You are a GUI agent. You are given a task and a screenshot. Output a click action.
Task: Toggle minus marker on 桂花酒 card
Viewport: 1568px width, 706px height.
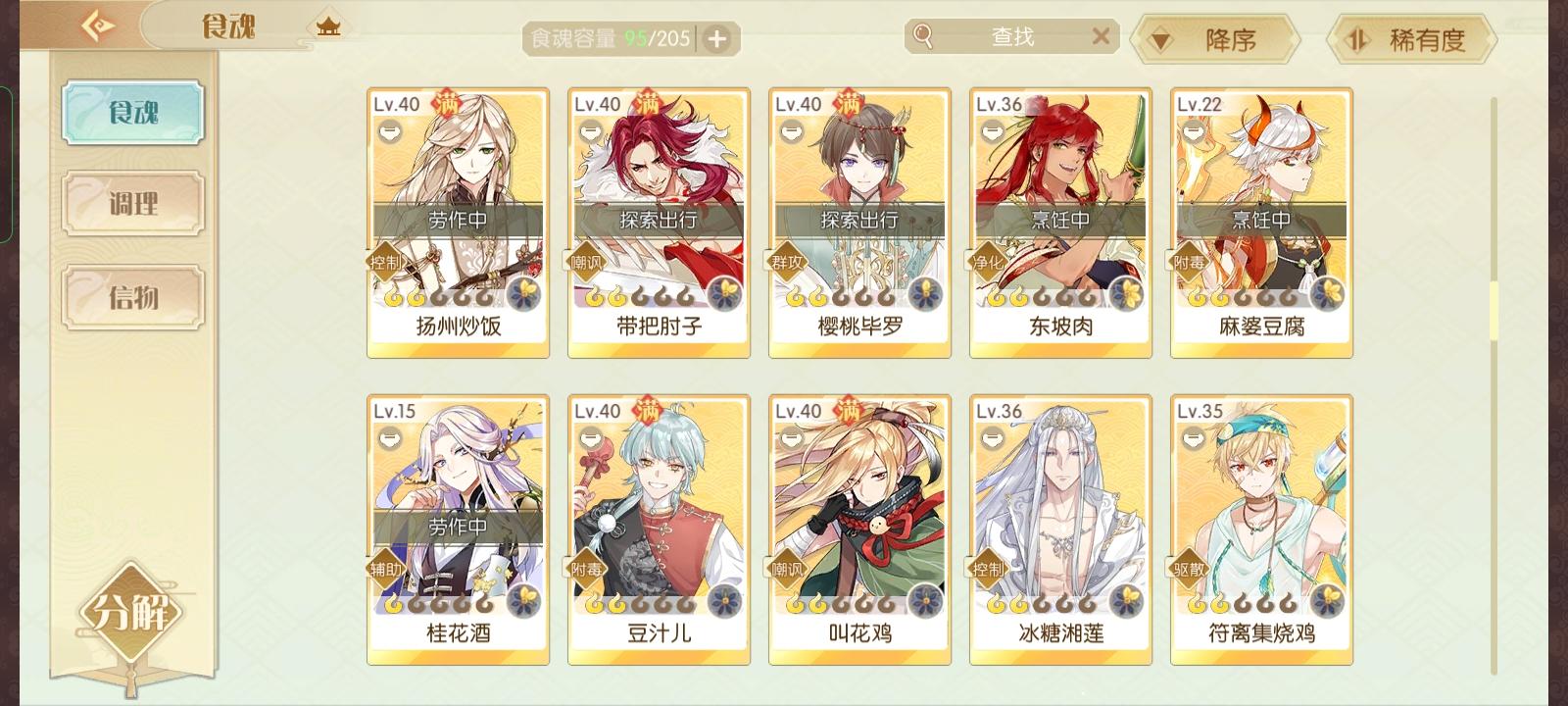(390, 437)
